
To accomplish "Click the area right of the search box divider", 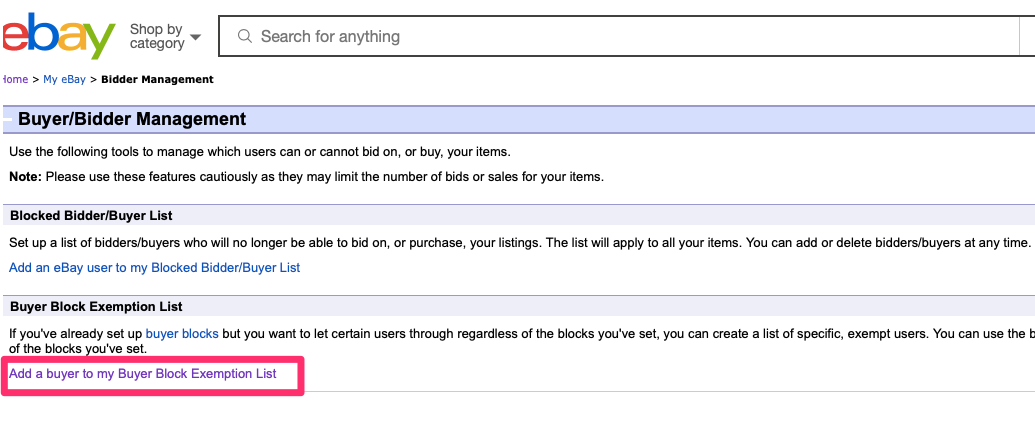I will pos(1027,37).
